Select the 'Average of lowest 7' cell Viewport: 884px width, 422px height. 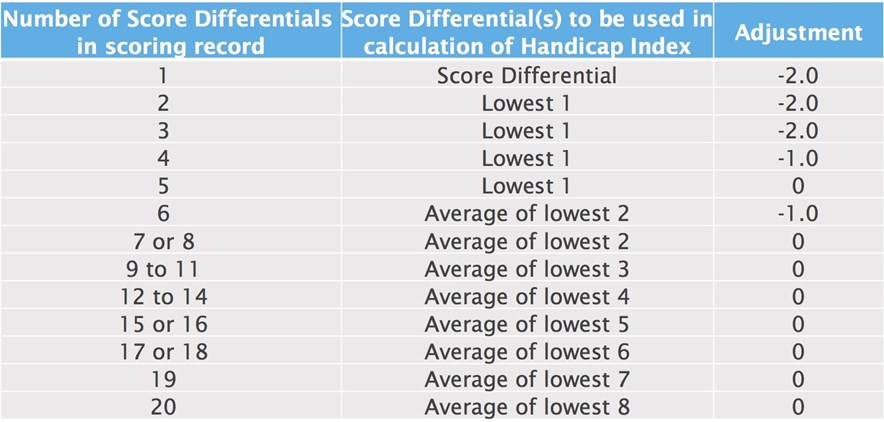tap(527, 380)
